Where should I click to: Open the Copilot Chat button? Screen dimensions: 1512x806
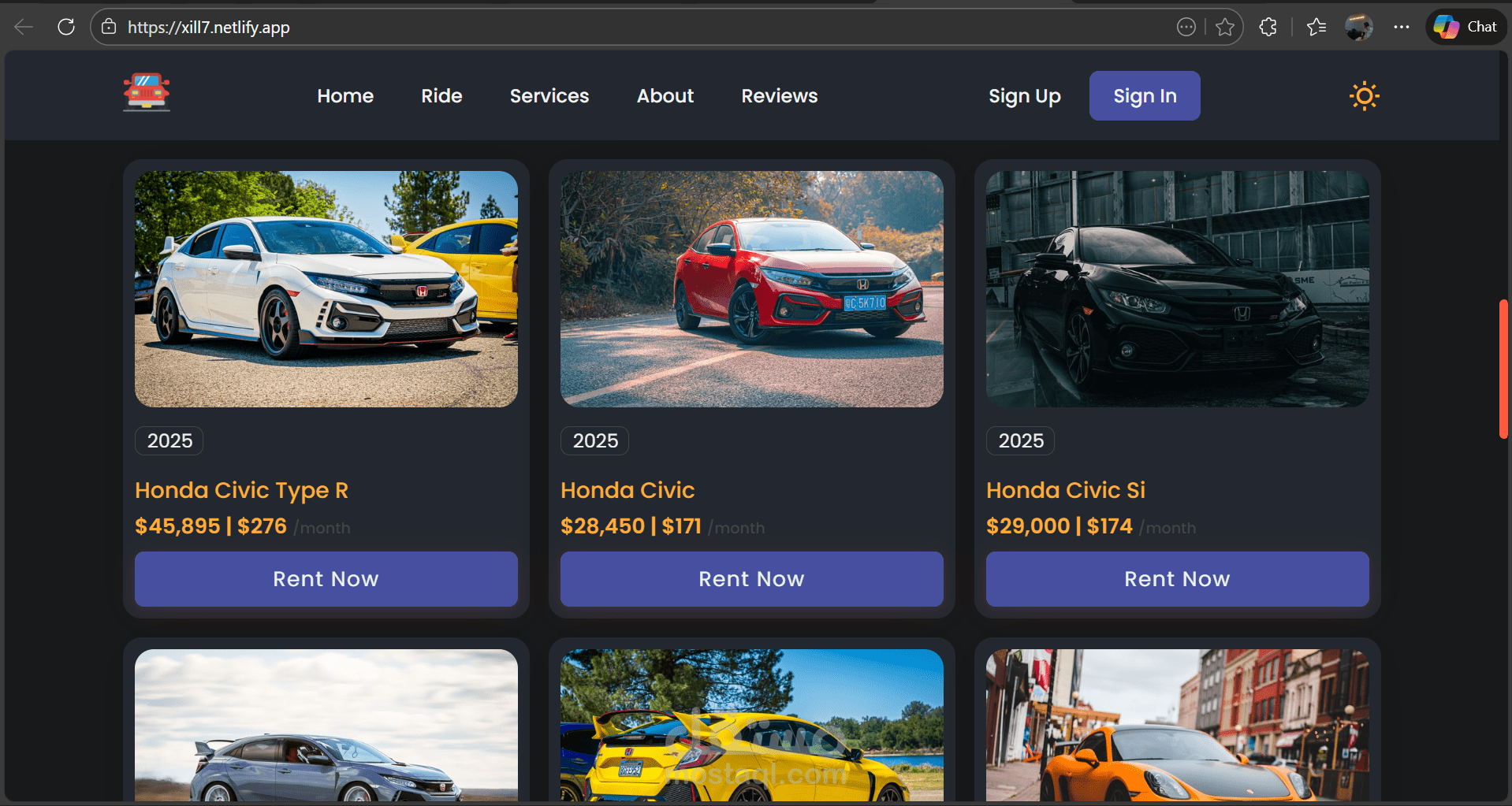pos(1465,27)
